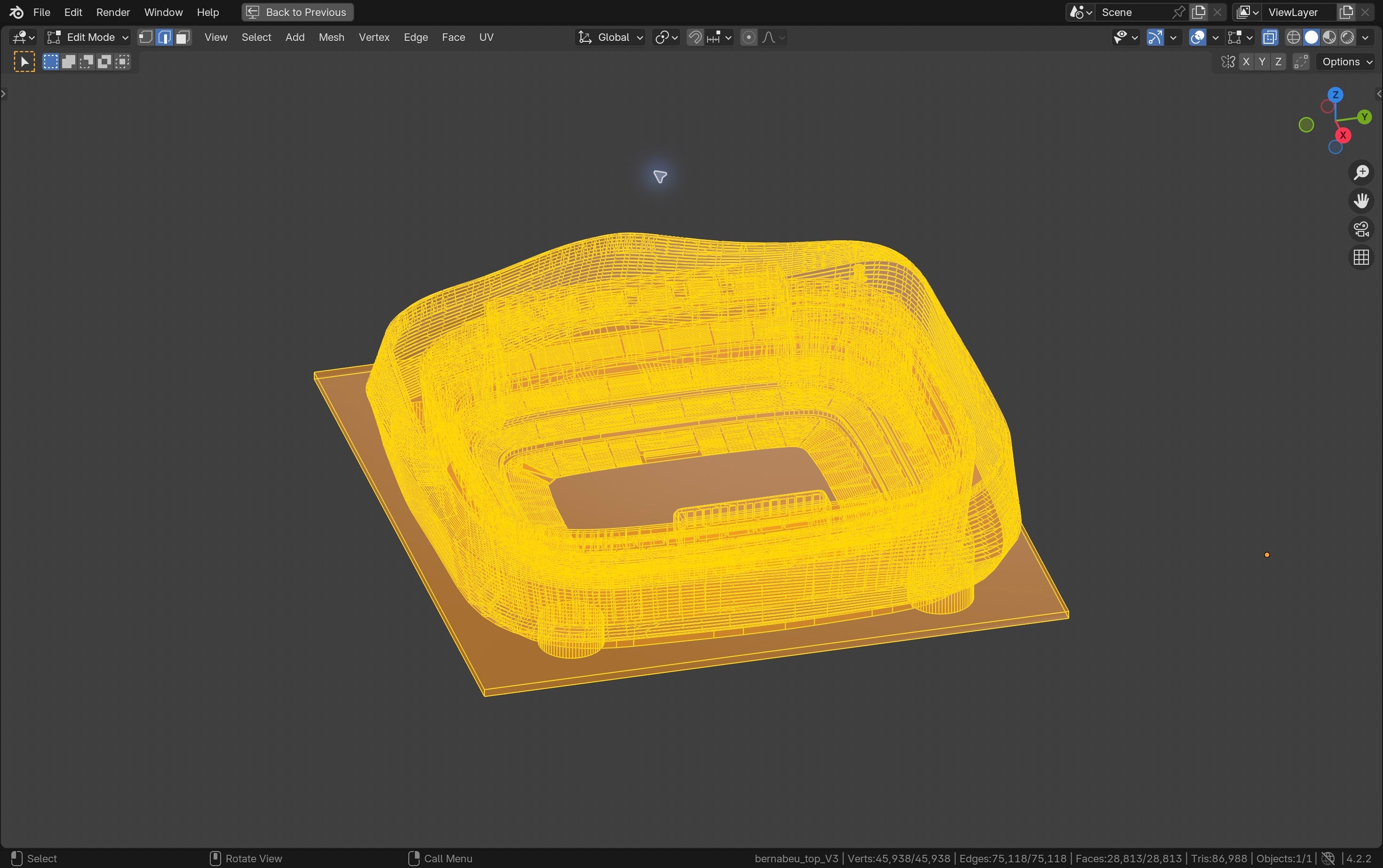Click the zoom magnifier viewport icon
Viewport: 1383px width, 868px height.
click(1361, 172)
